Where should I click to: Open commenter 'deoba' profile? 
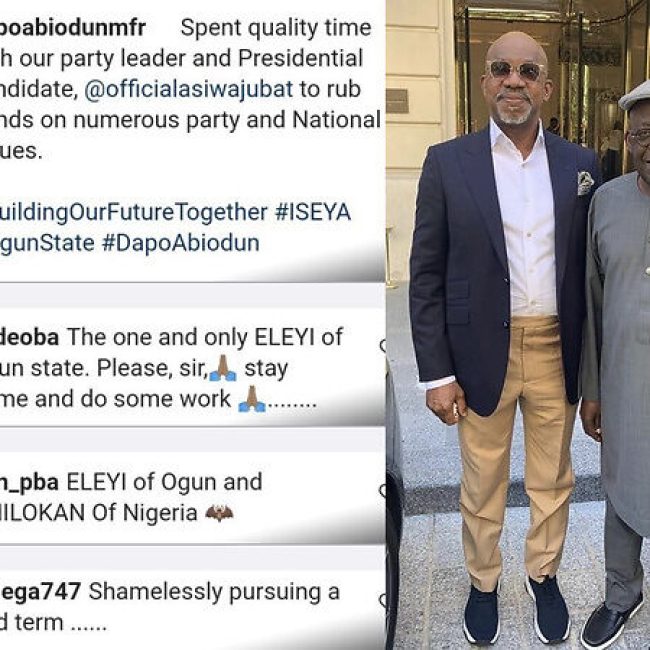point(29,337)
